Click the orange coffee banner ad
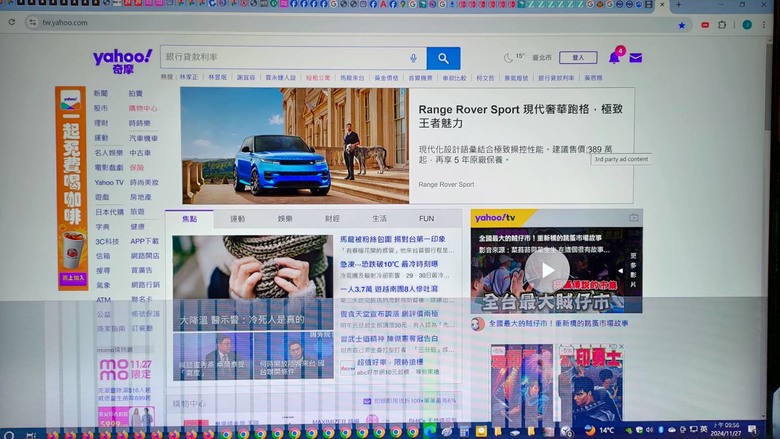The height and width of the screenshot is (439, 780). coord(72,188)
